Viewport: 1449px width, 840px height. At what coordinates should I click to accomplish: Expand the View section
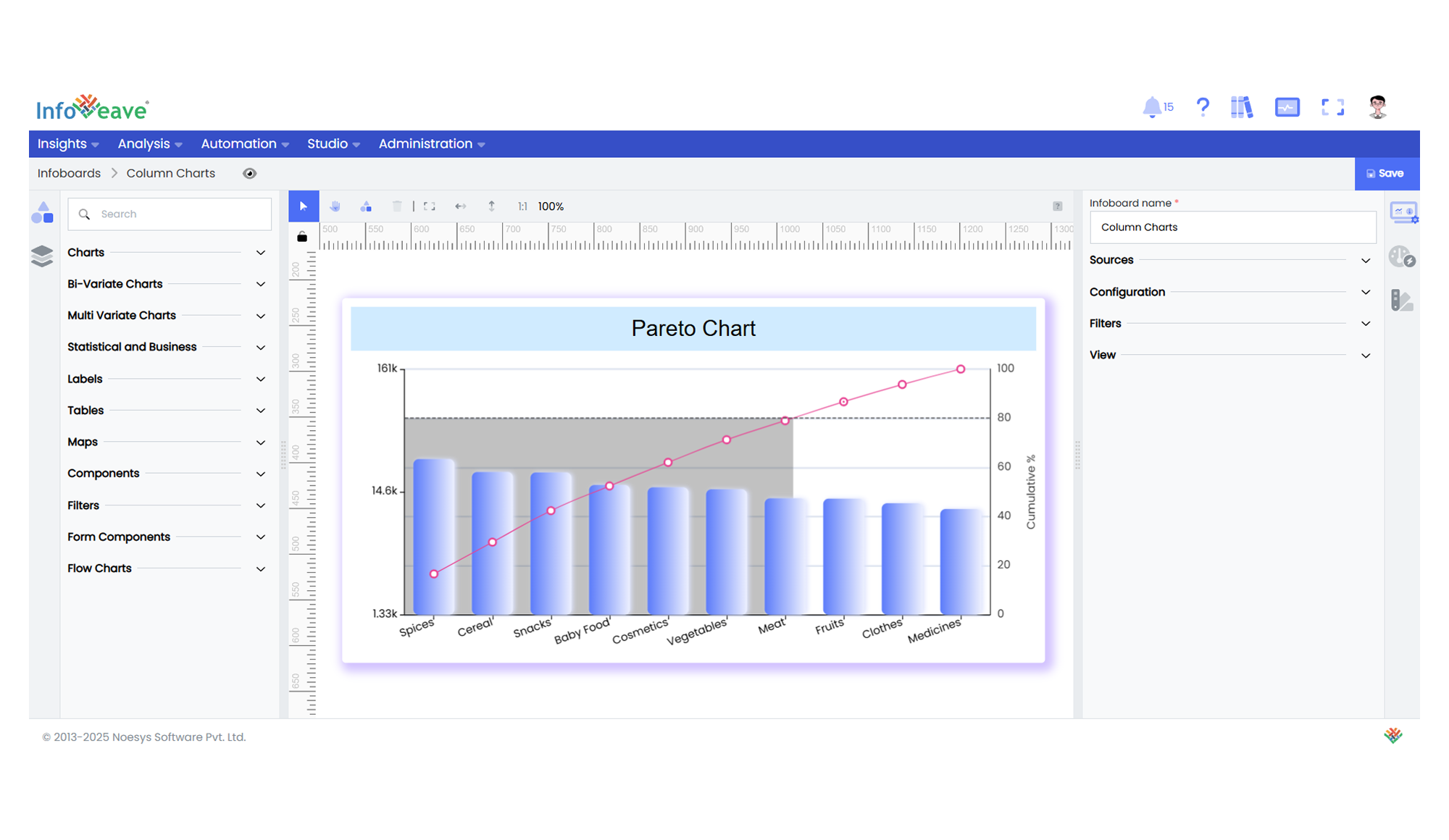pos(1231,355)
